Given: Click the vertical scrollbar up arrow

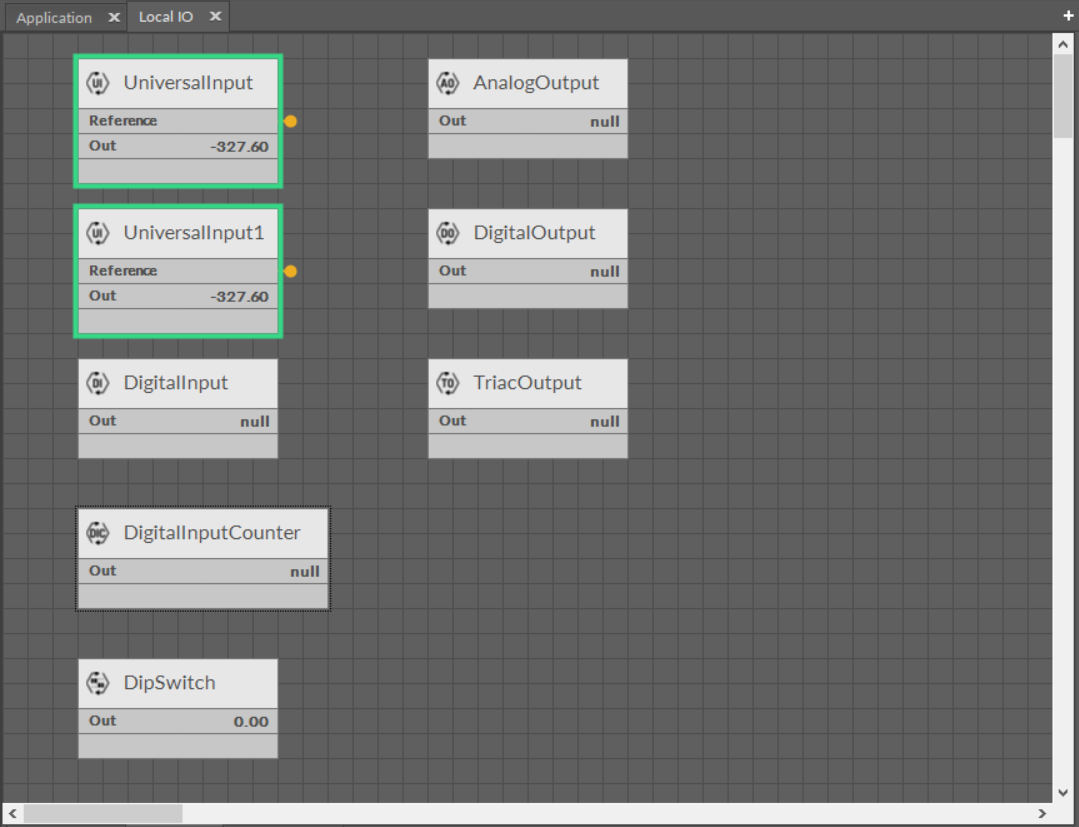Looking at the screenshot, I should point(1063,45).
